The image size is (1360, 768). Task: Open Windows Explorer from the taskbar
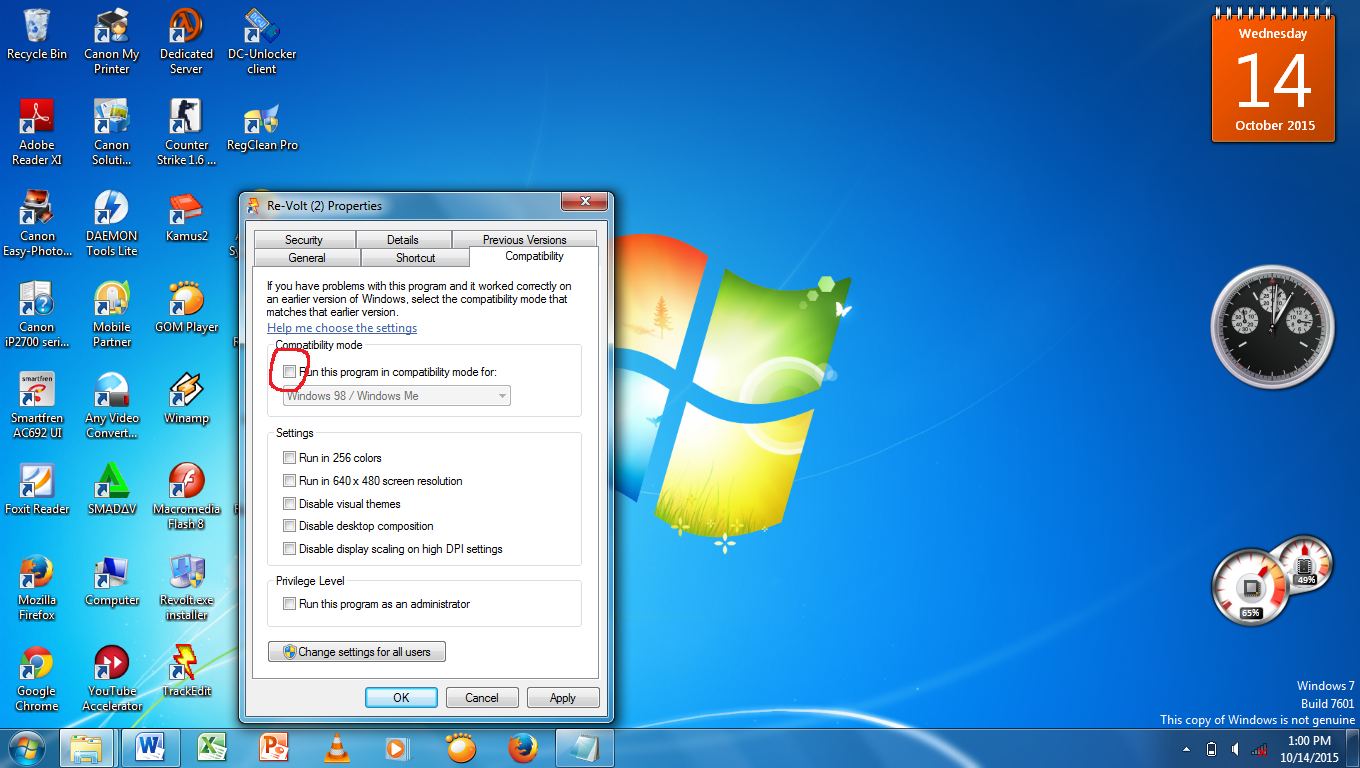click(89, 748)
